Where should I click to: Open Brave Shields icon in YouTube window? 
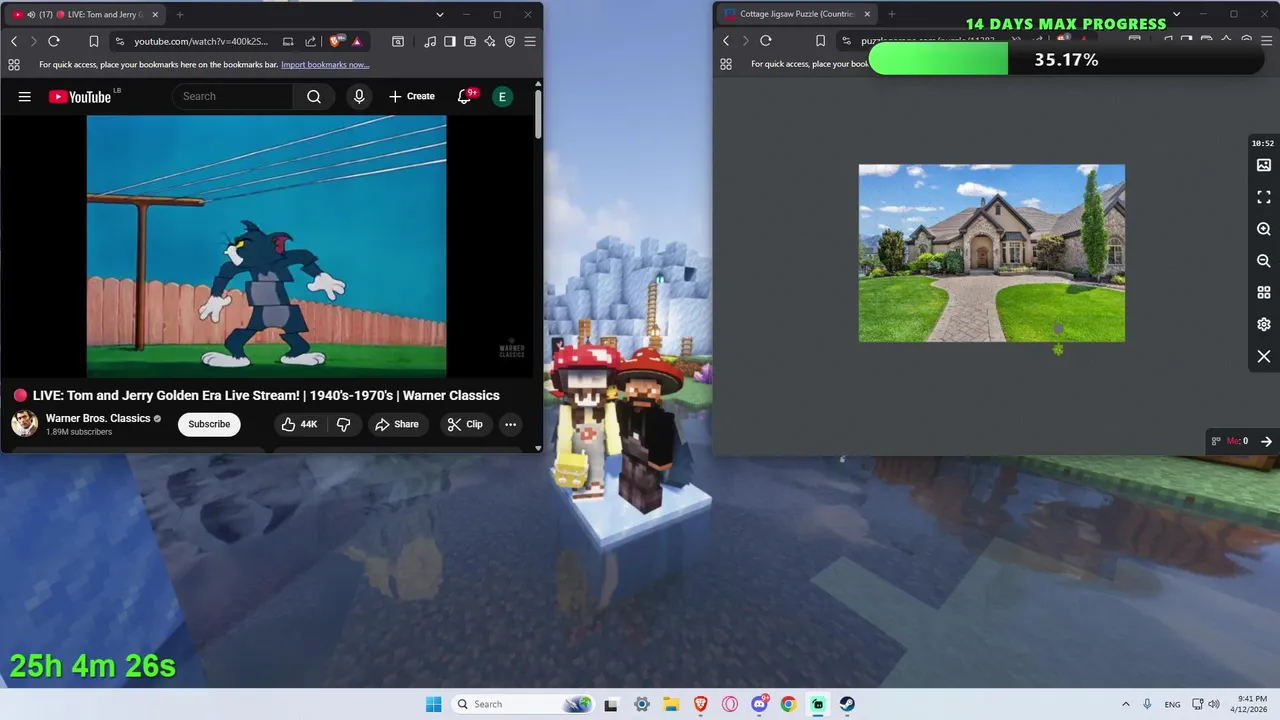[335, 41]
